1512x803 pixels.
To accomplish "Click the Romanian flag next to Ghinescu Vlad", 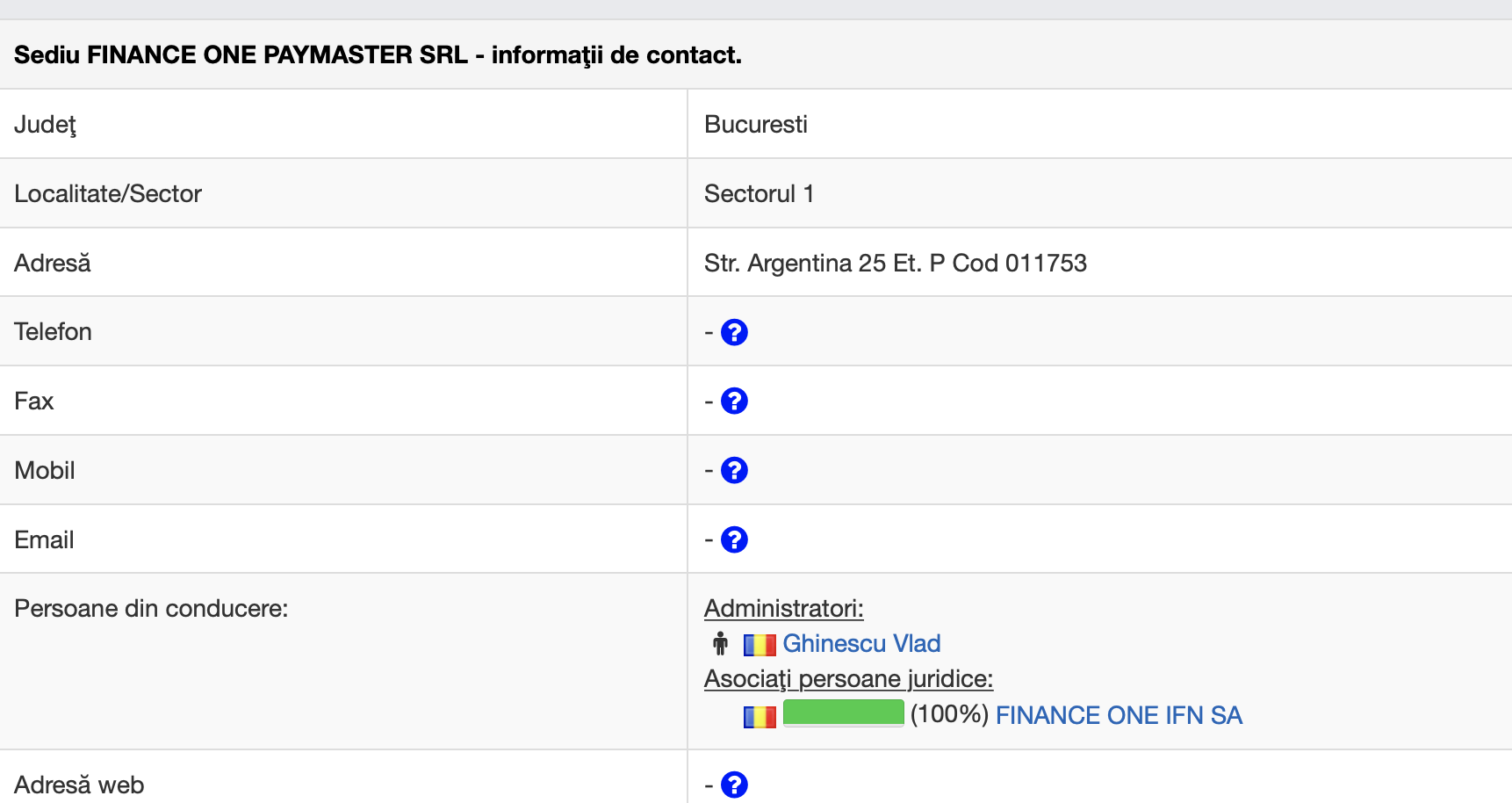I will pyautogui.click(x=760, y=646).
